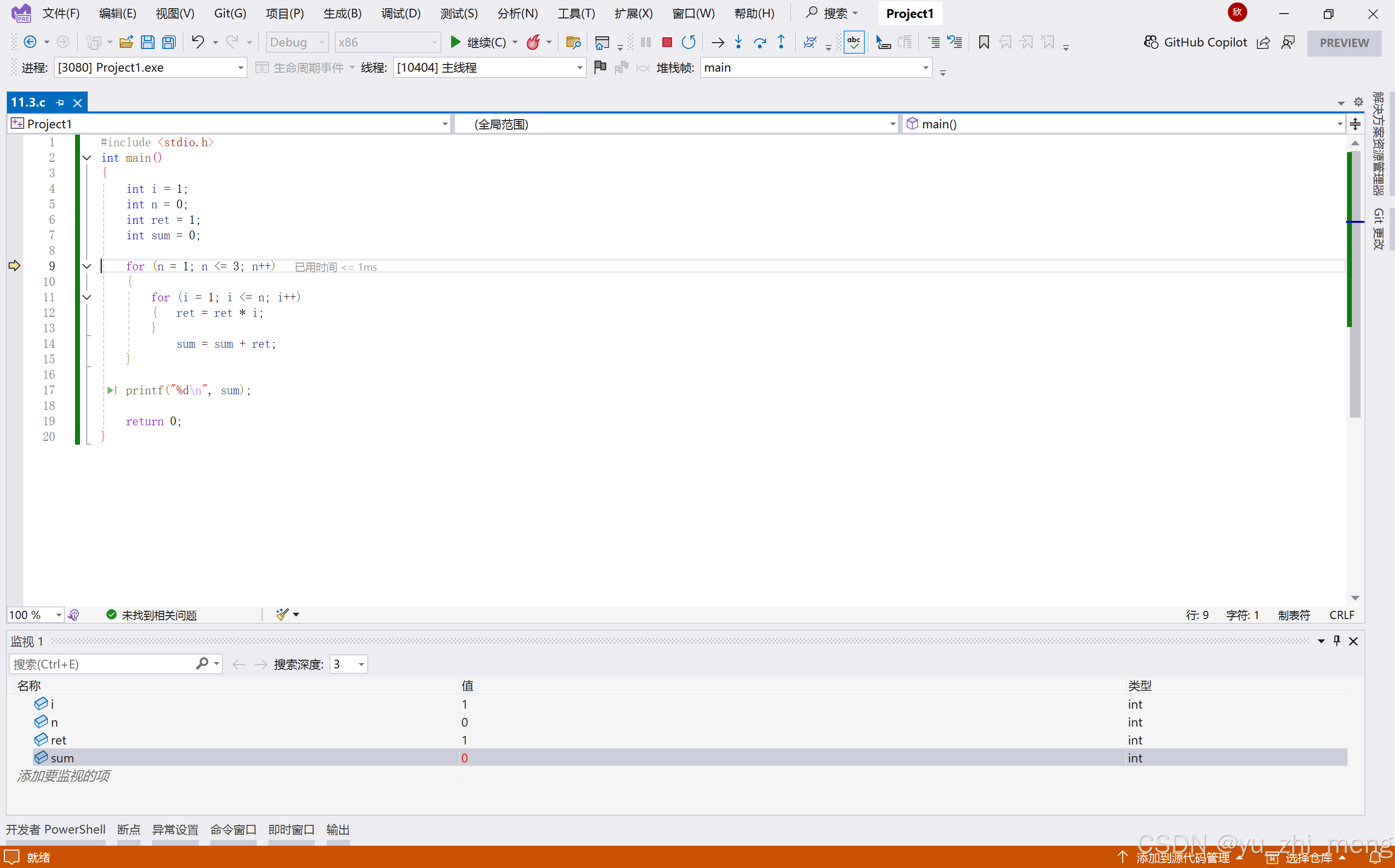
Task: Click the Undo arrow icon
Action: point(198,43)
